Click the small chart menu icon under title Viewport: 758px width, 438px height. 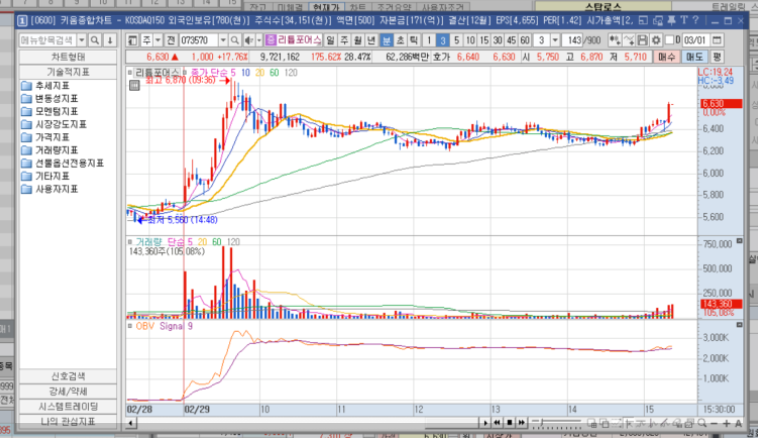coord(134,86)
